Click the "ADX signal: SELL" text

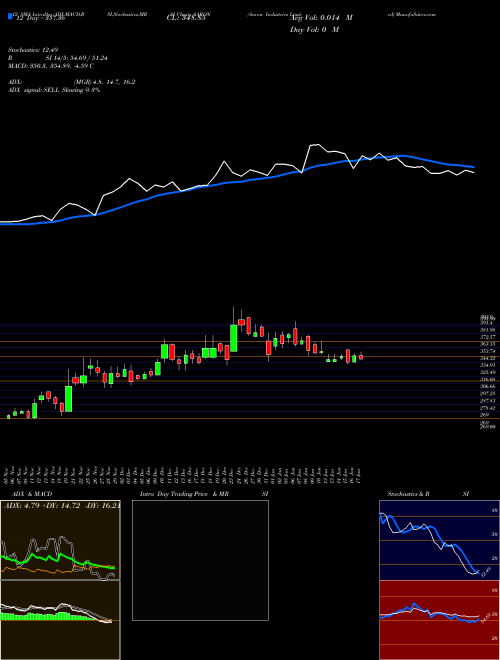34,90
